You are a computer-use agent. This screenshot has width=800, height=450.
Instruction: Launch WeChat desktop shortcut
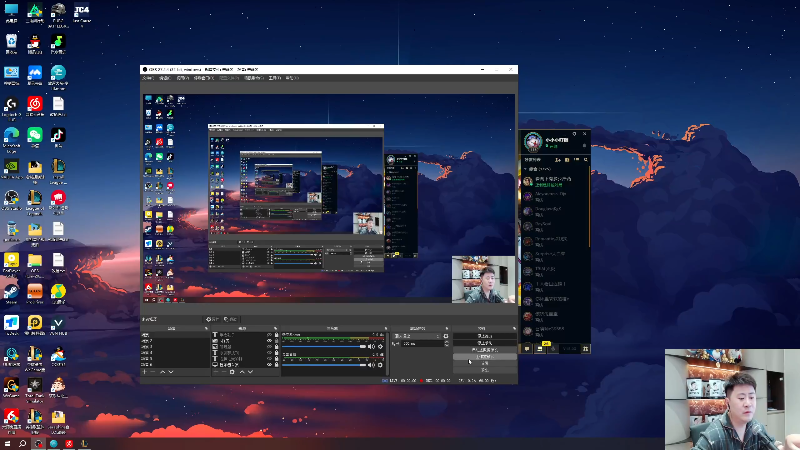(x=35, y=135)
